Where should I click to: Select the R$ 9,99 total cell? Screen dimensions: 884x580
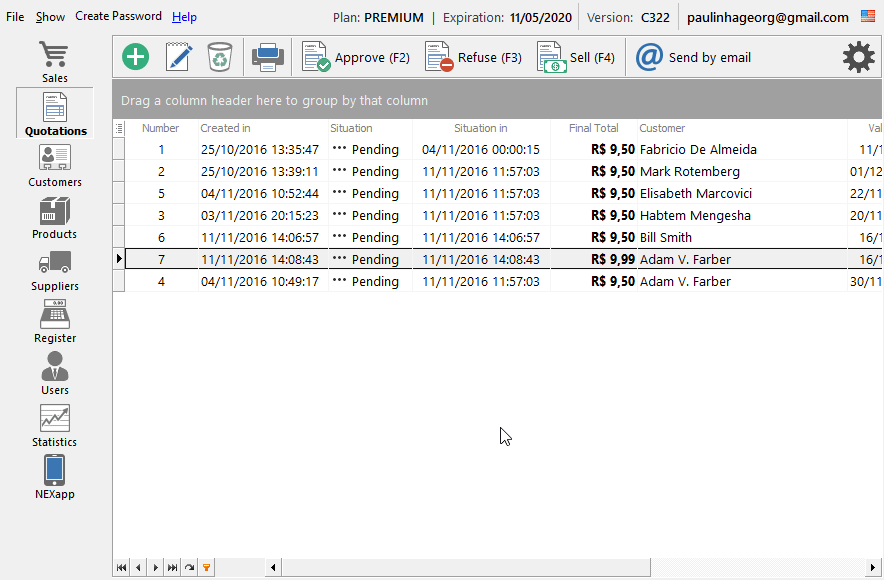click(x=594, y=259)
